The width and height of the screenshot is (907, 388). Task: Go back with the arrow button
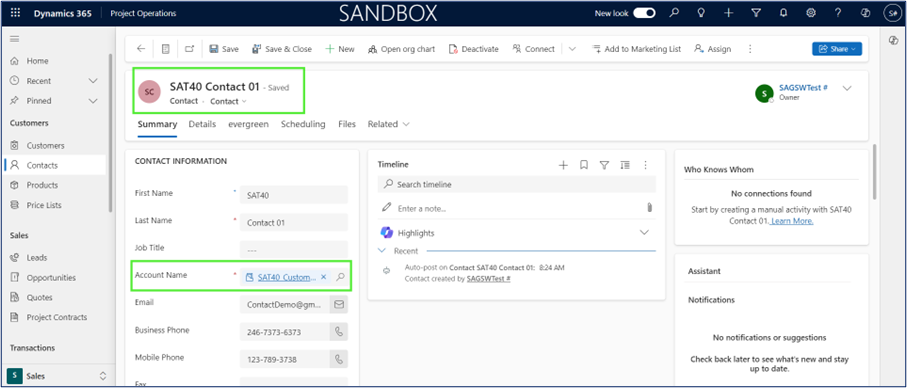pyautogui.click(x=141, y=49)
